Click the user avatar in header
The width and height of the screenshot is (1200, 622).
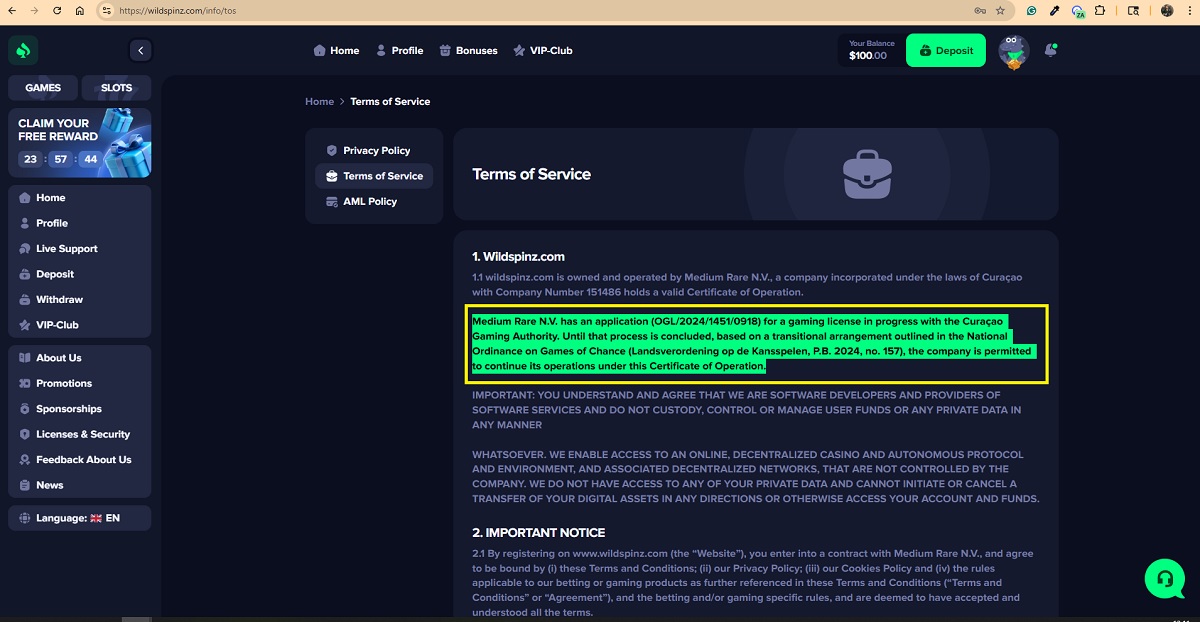click(1013, 51)
